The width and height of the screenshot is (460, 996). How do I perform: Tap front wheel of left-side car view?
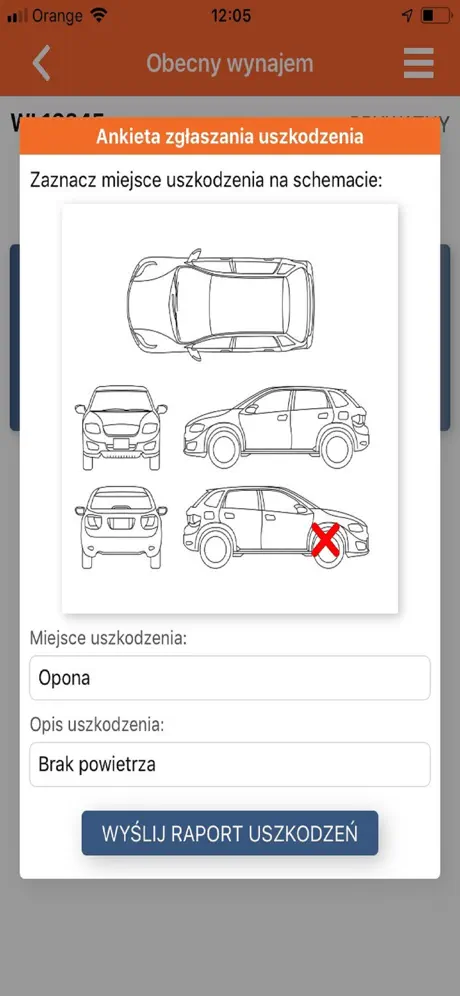[x=225, y=448]
